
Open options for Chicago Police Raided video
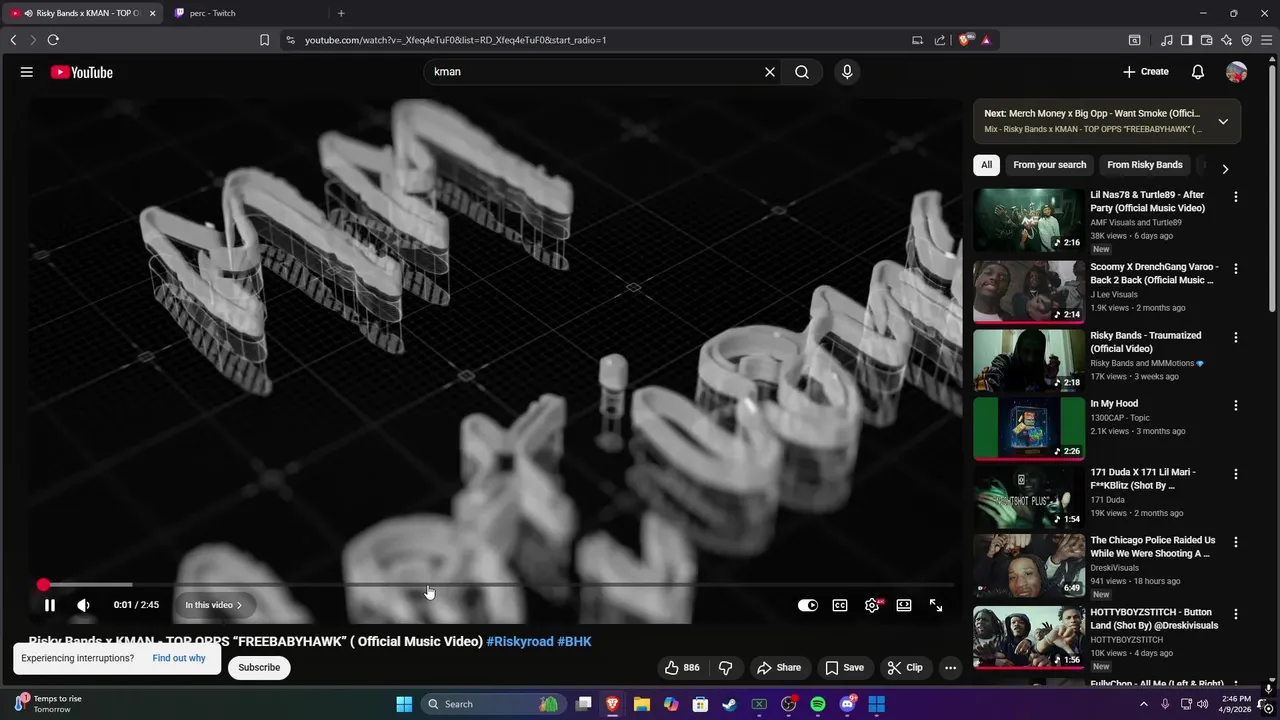[1236, 542]
